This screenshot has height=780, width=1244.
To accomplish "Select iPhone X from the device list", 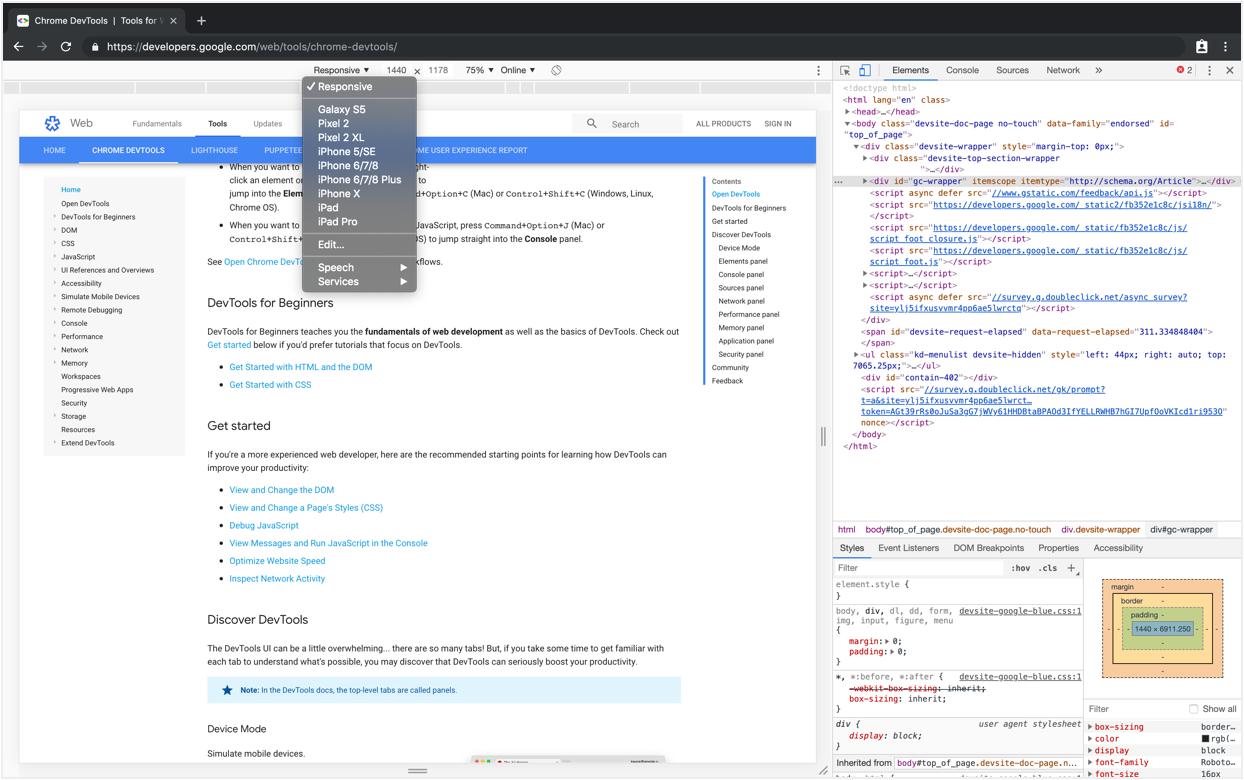I will coord(339,194).
